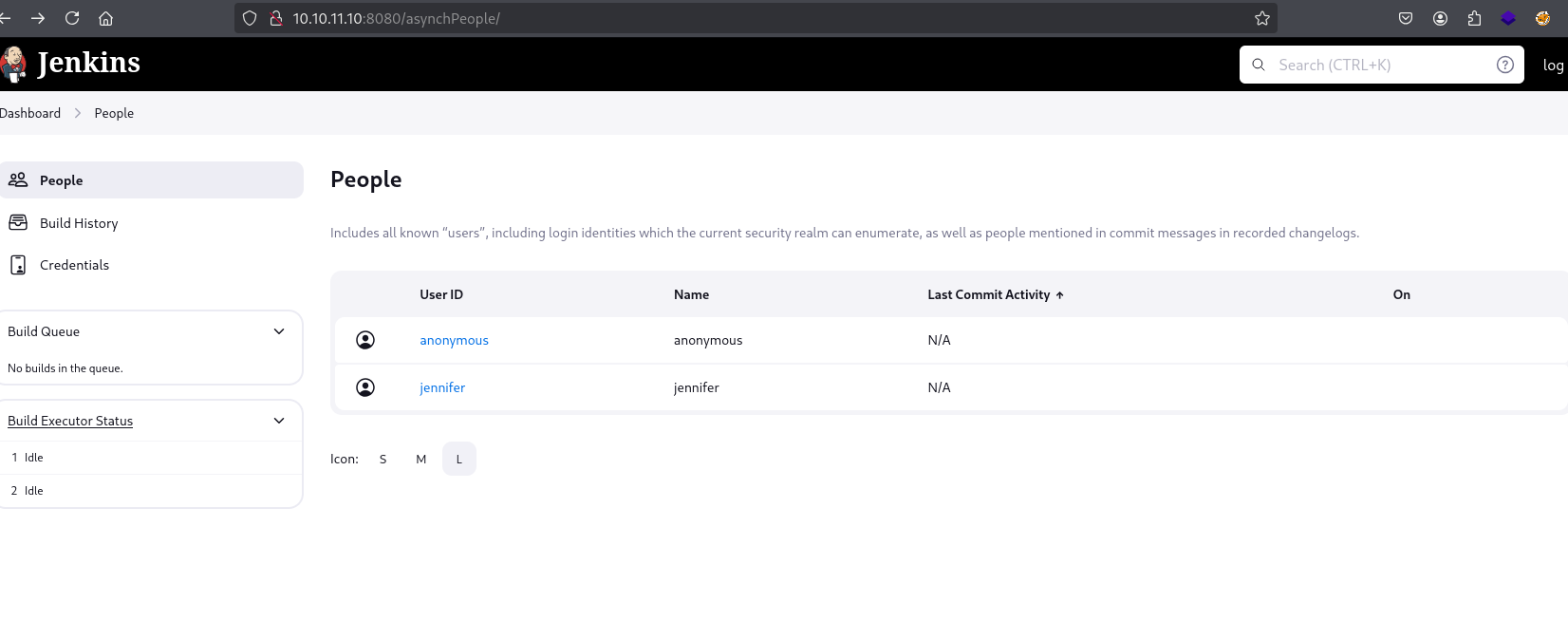Click the log in link

[x=1554, y=65]
